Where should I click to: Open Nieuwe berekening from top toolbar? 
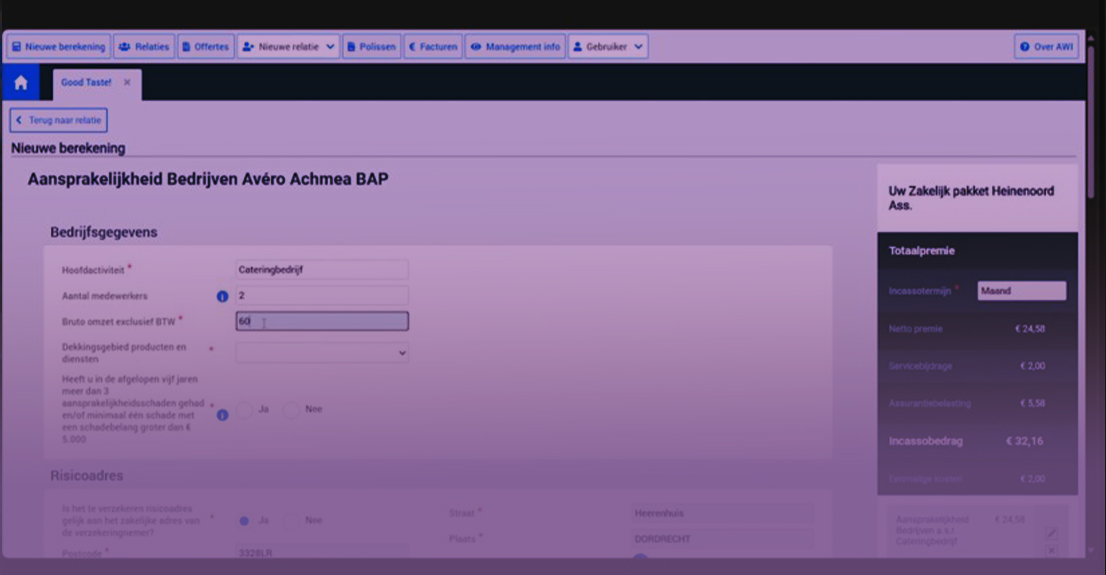(x=59, y=47)
